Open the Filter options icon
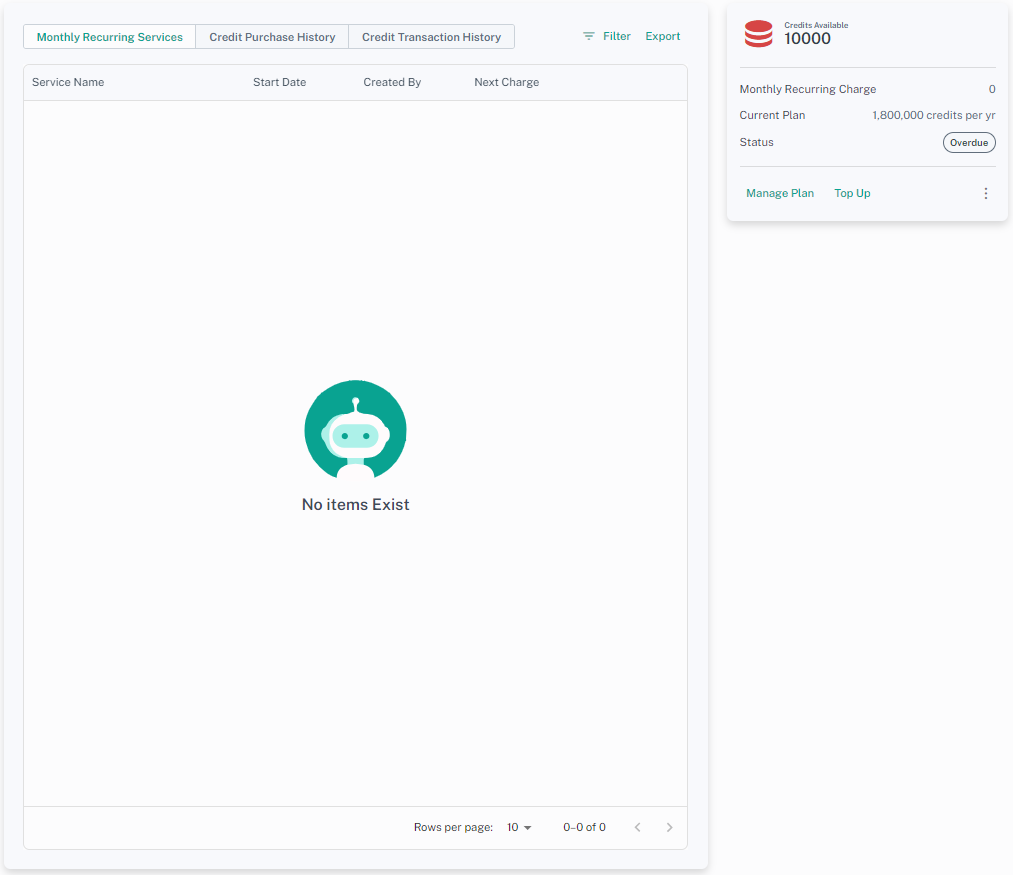This screenshot has width=1013, height=875. (589, 36)
